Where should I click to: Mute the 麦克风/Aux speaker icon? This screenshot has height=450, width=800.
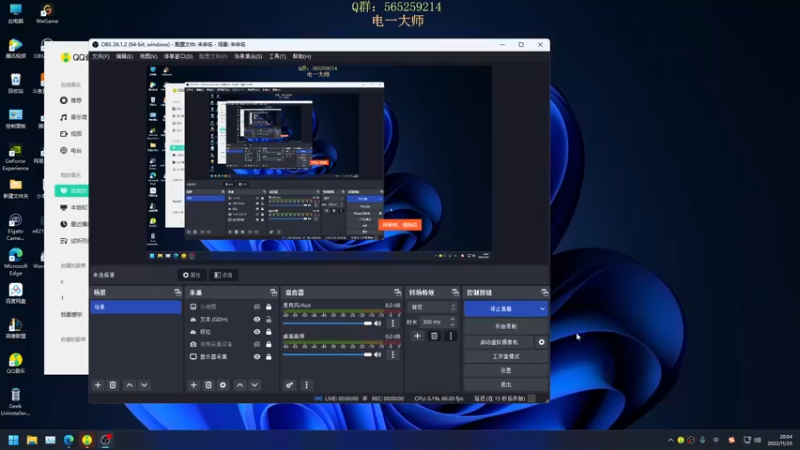tap(378, 323)
